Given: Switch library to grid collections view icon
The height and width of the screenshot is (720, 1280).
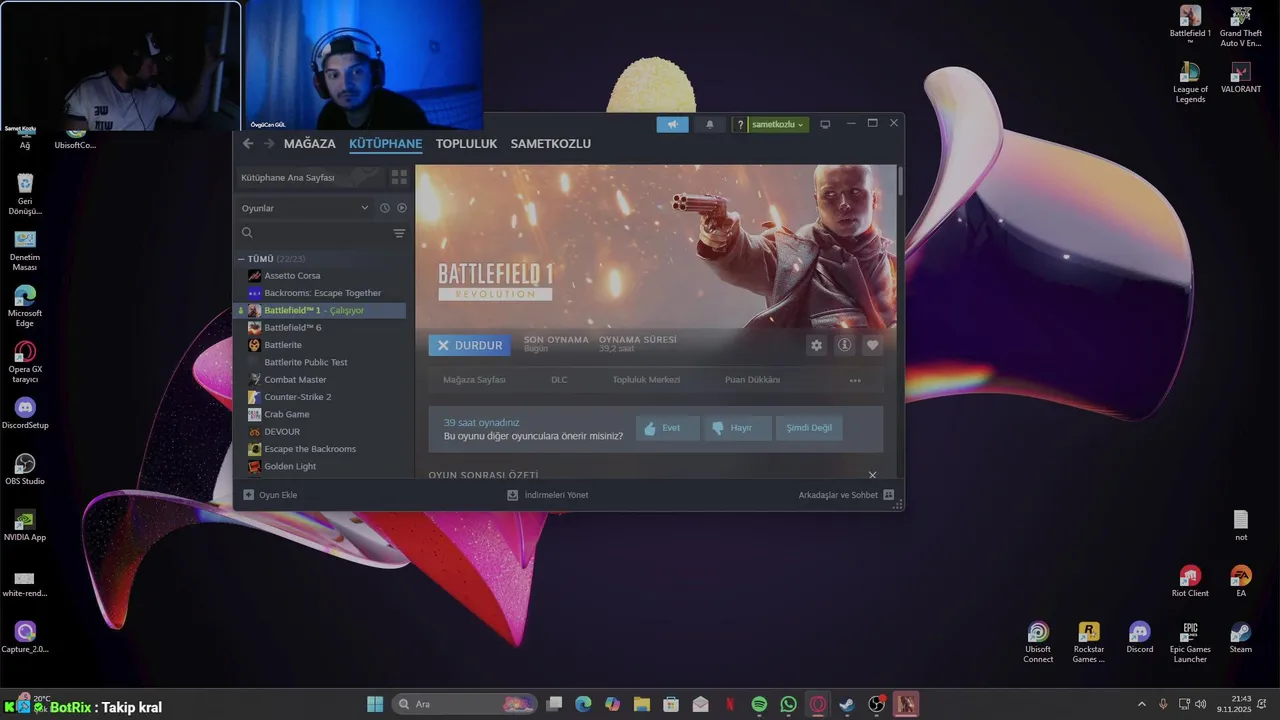Looking at the screenshot, I should pos(399,177).
